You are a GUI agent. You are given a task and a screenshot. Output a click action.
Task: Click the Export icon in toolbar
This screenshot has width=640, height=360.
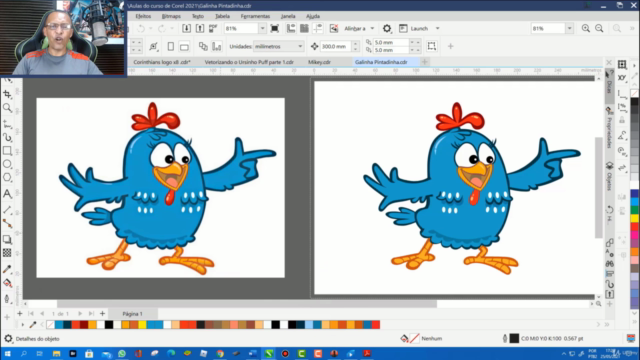click(200, 28)
